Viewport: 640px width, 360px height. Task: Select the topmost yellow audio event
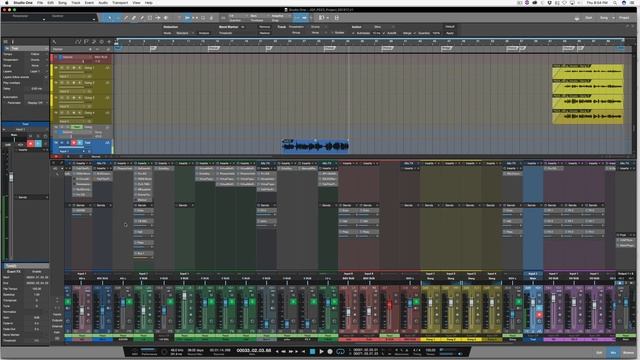click(x=588, y=71)
